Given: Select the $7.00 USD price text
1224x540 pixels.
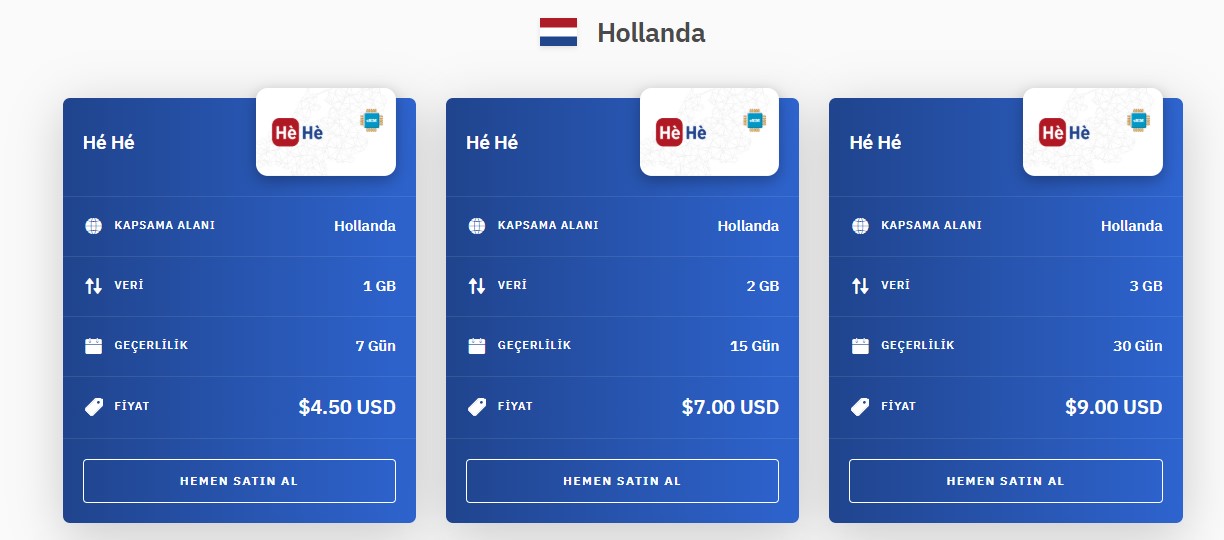Looking at the screenshot, I should click(730, 407).
